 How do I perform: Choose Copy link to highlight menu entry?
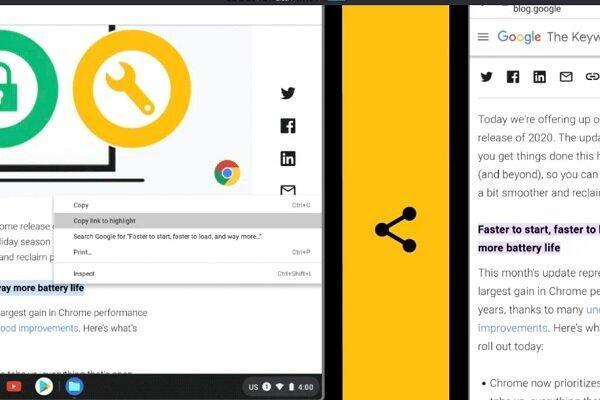[x=188, y=220]
